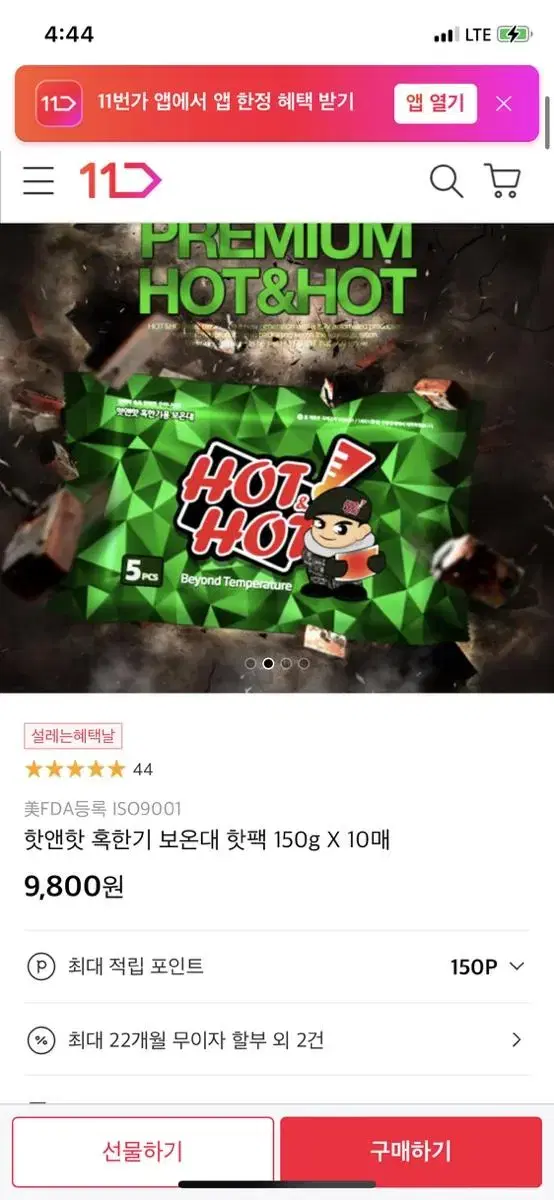
Task: Open the 최대 적립 포인트 row
Action: click(x=277, y=966)
